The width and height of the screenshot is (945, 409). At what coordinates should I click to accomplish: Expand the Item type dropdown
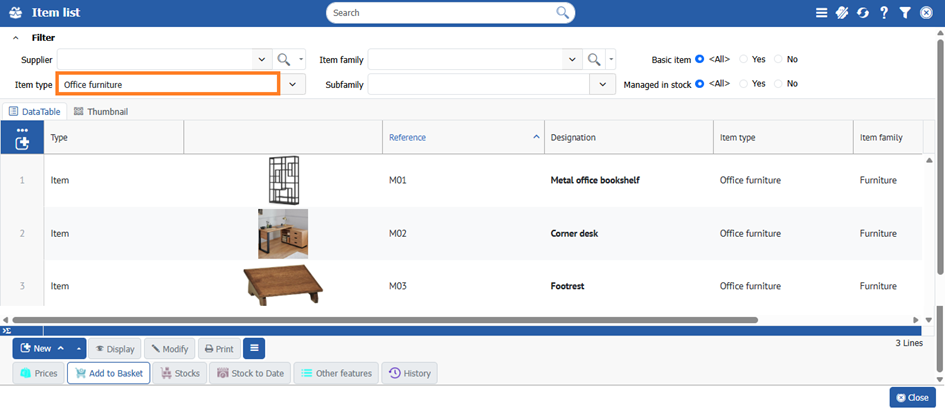coord(292,85)
